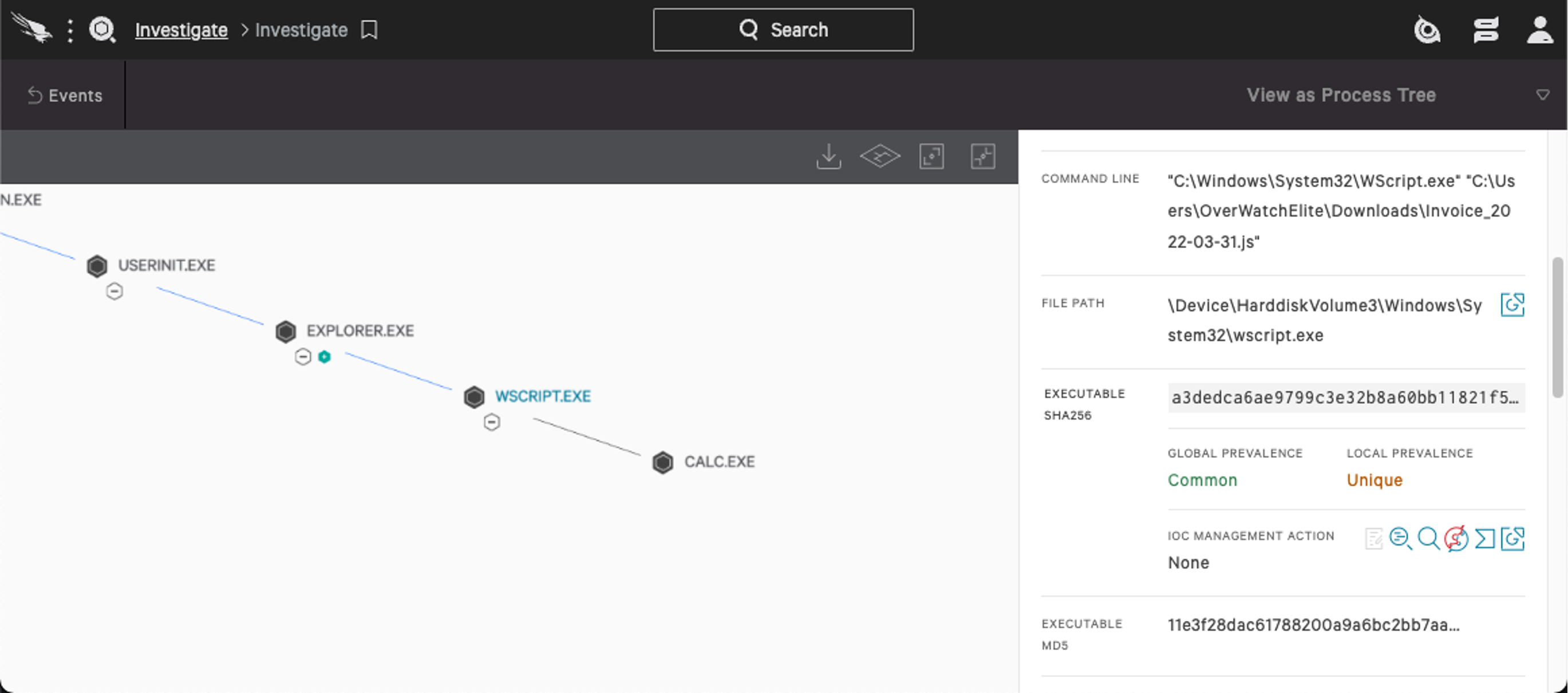Download the process graph

point(828,156)
